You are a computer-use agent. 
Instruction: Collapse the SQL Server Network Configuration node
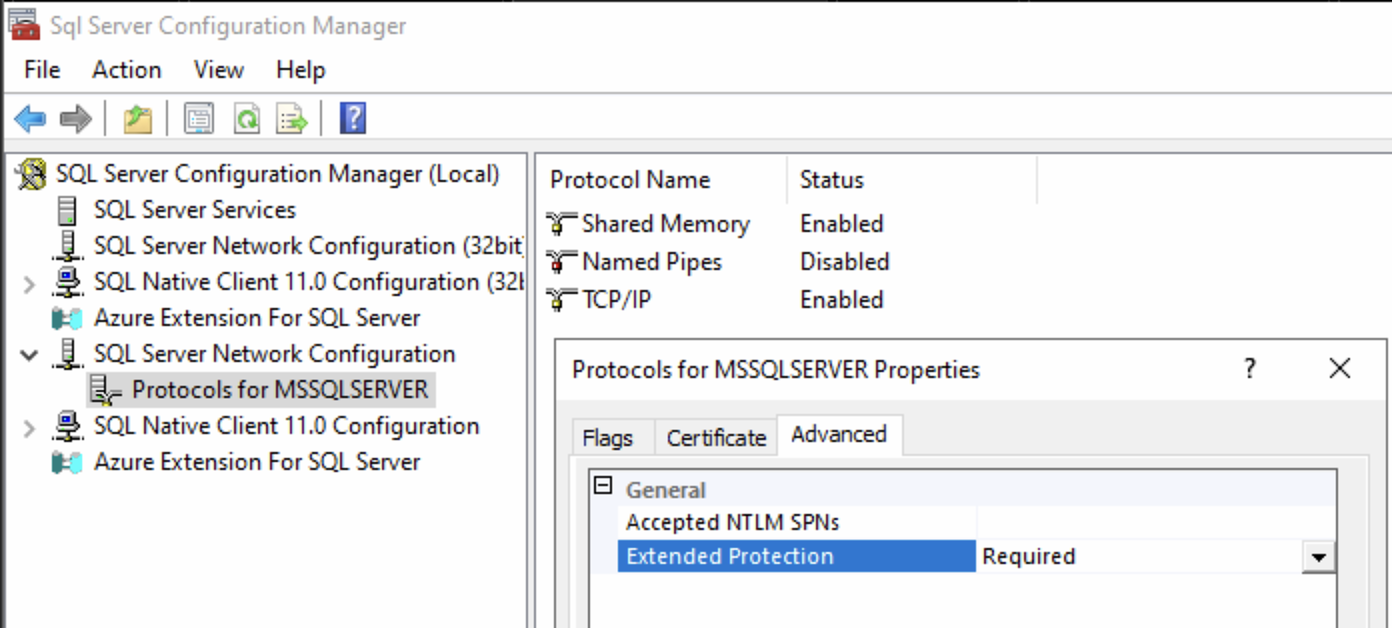click(x=29, y=355)
